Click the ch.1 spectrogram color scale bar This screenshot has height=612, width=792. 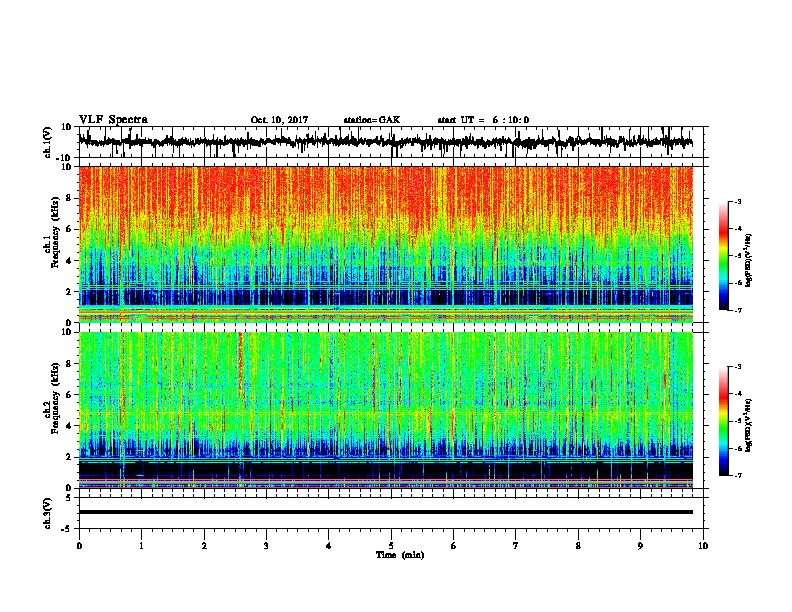tap(723, 256)
